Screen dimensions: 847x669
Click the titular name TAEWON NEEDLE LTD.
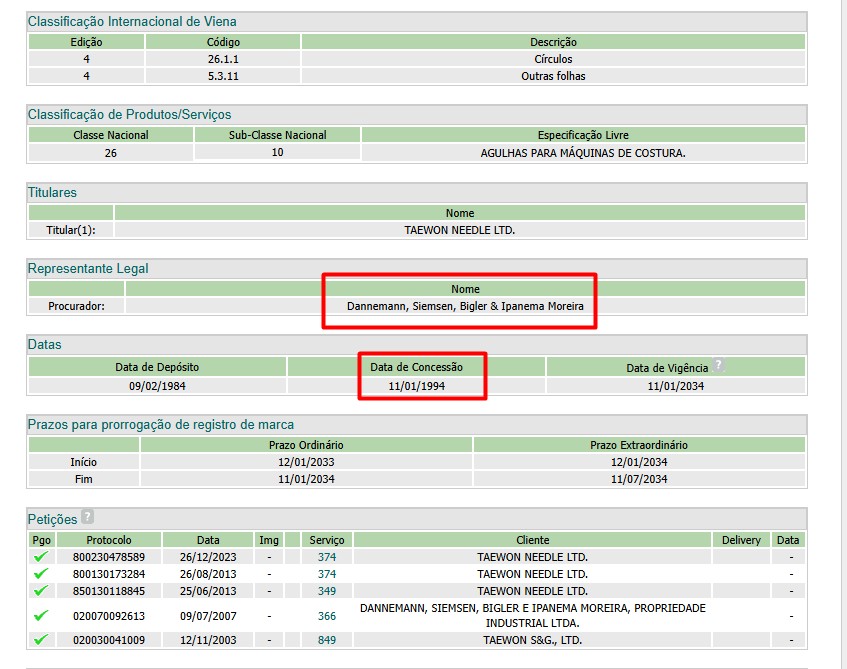459,230
